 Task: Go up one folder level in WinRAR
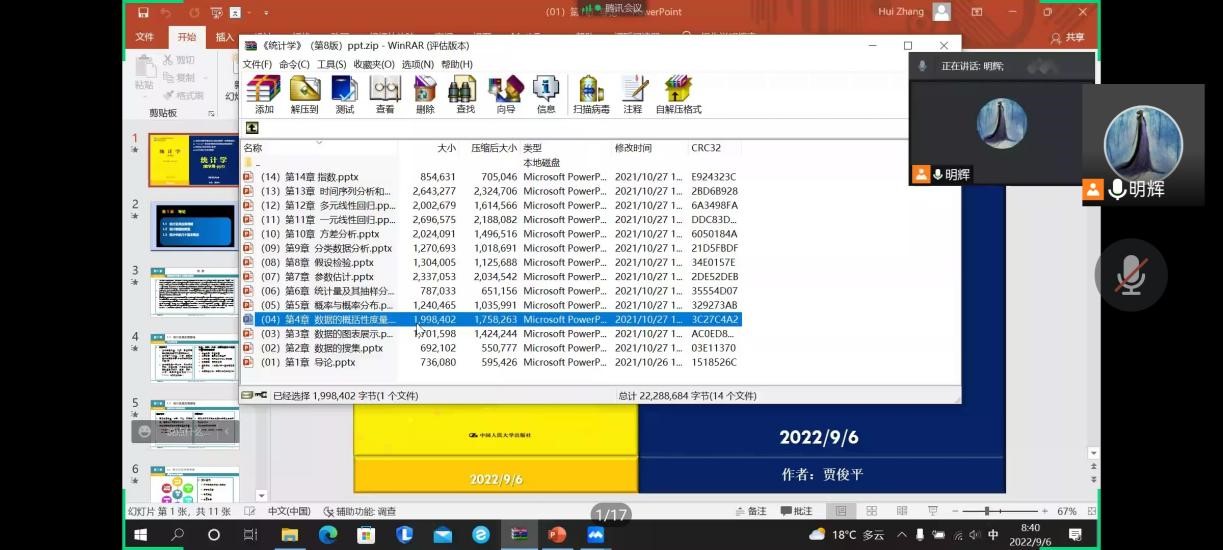(252, 128)
